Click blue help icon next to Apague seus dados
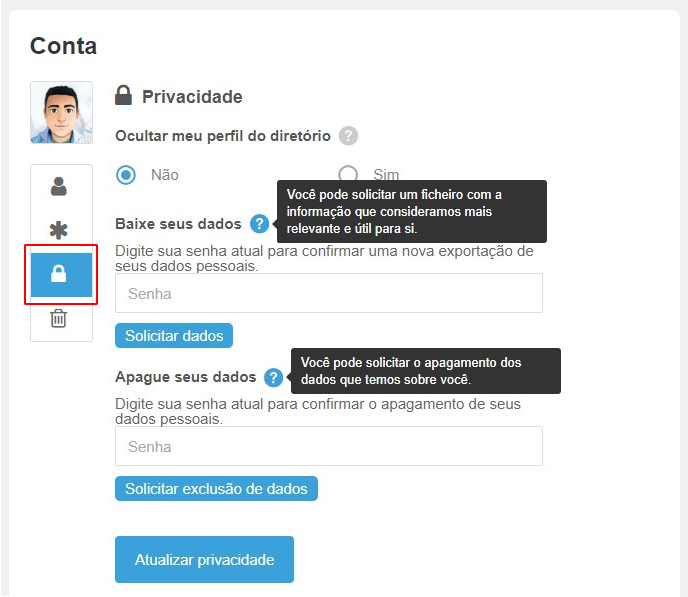 click(273, 377)
